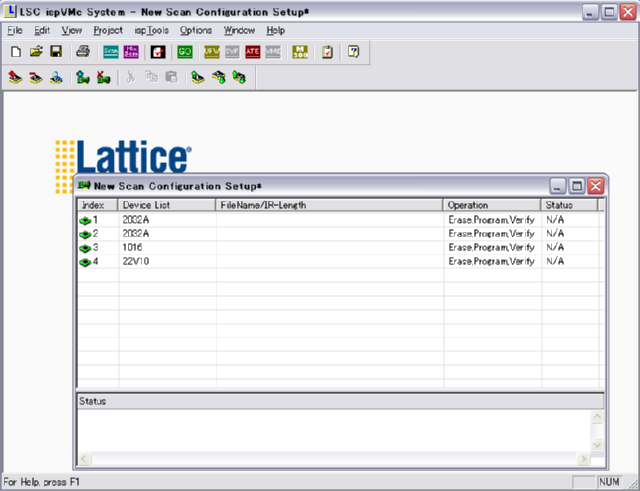Minimize the New Scan Configuration Setup child window
The image size is (640, 491).
[558, 186]
